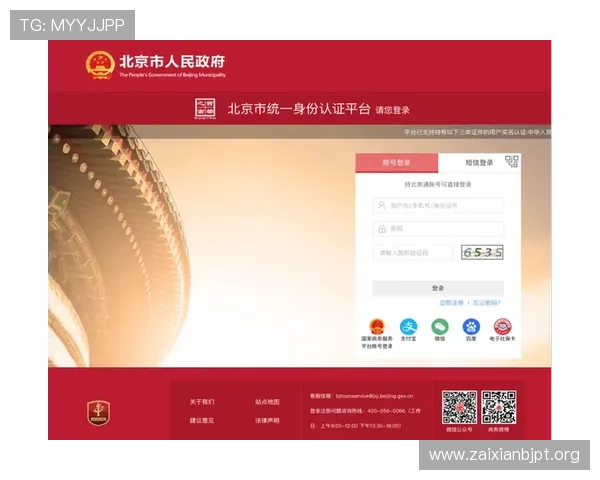The image size is (600, 480).
Task: Click the 北京通 seal logo beside platform title
Action: click(x=205, y=108)
